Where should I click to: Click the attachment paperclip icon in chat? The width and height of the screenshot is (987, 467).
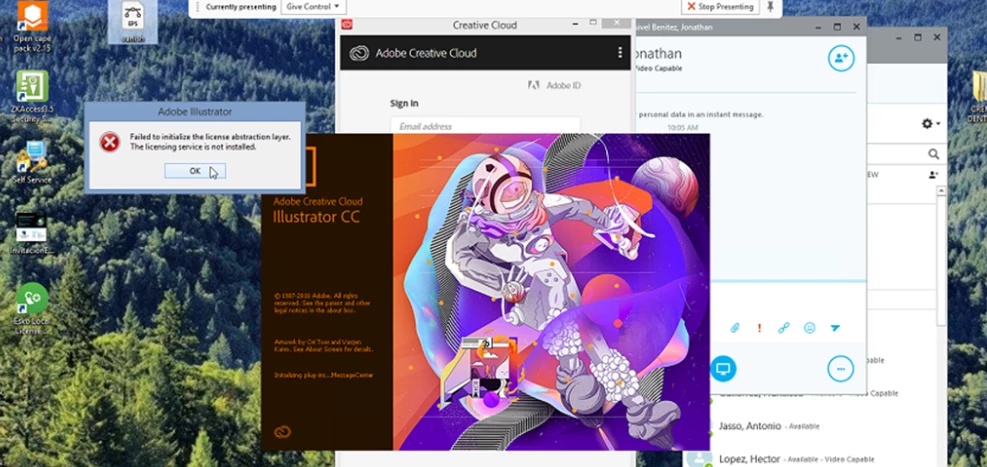[734, 328]
